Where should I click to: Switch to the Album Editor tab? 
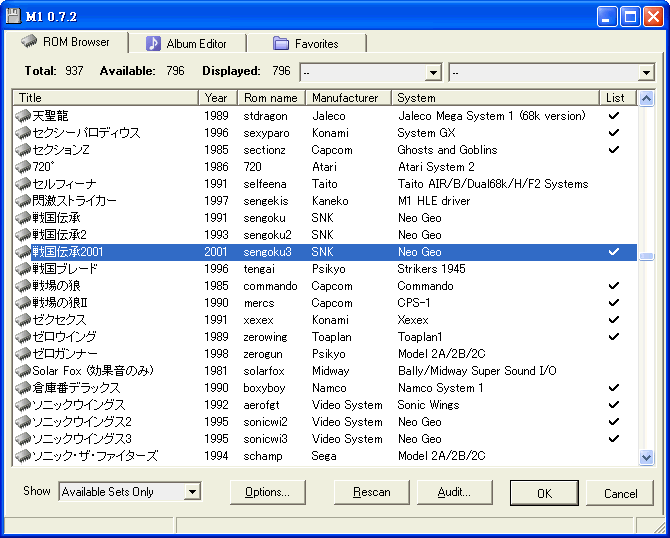187,44
